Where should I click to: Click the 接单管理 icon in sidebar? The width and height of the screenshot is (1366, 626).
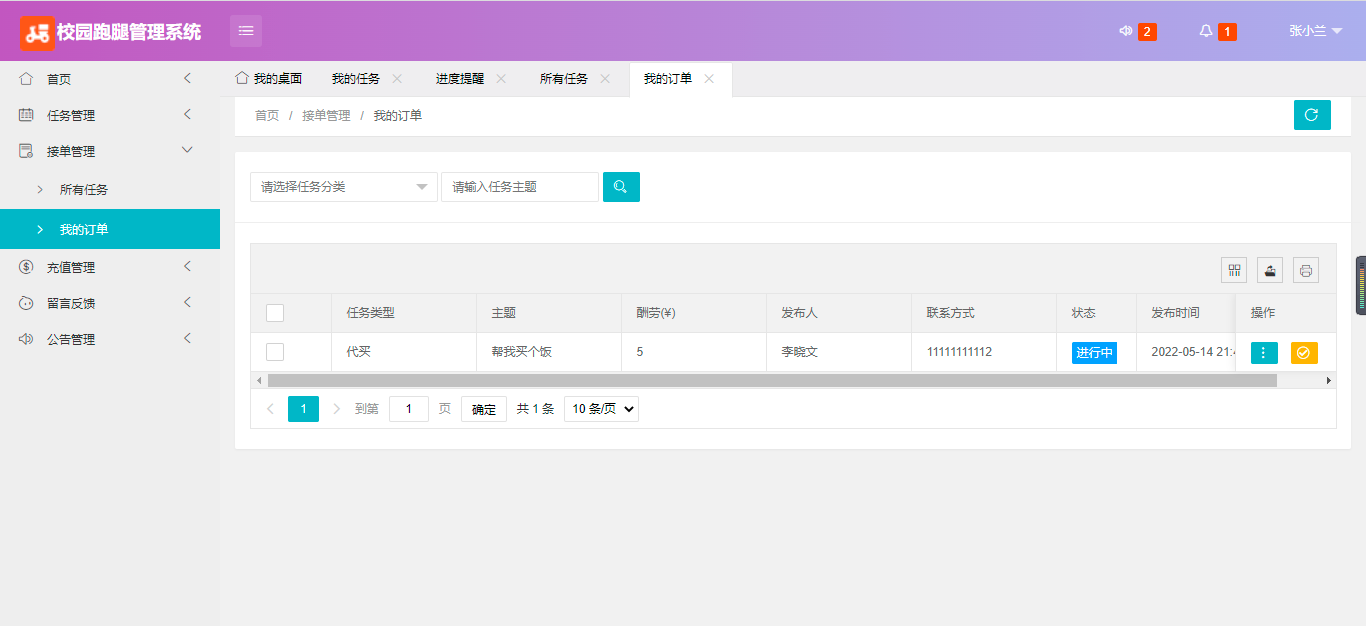tap(26, 151)
